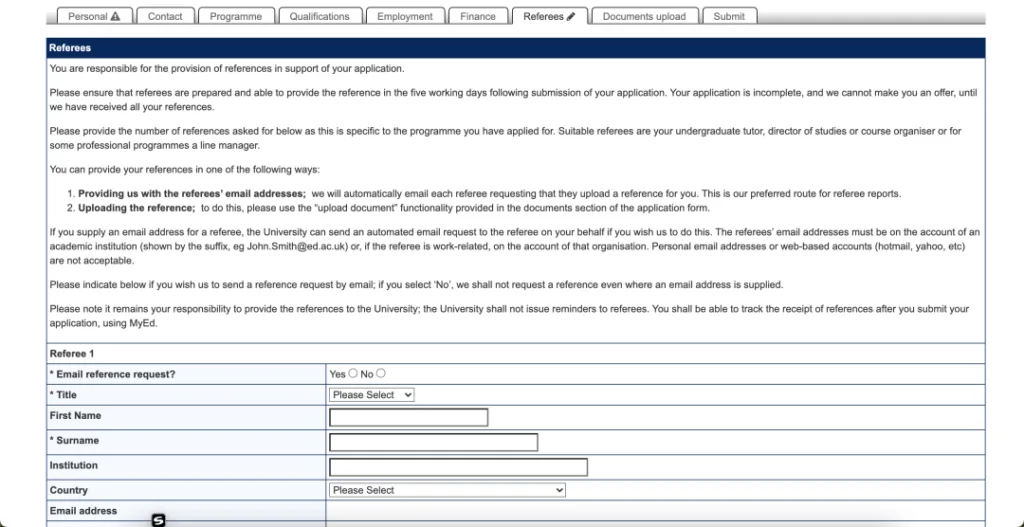Switch to the Employment tab
The width and height of the screenshot is (1024, 527).
click(404, 17)
